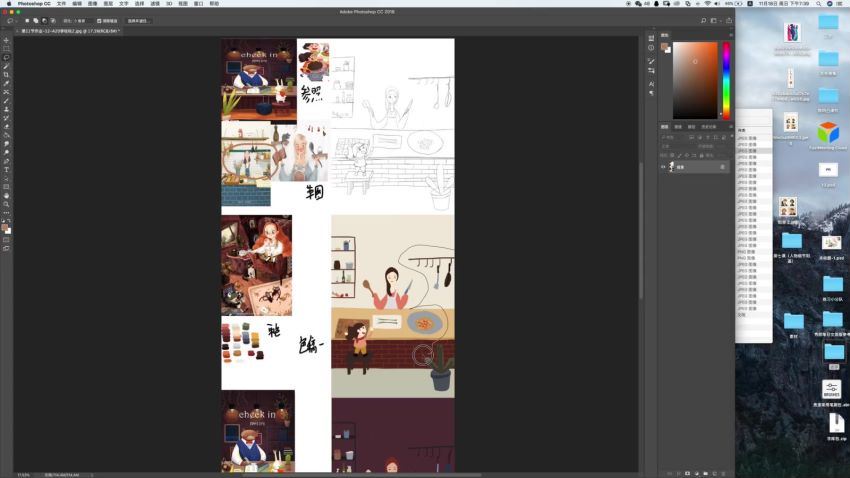Open the Properties panel icon in dock
Screen dimensions: 850x478
[651, 48]
